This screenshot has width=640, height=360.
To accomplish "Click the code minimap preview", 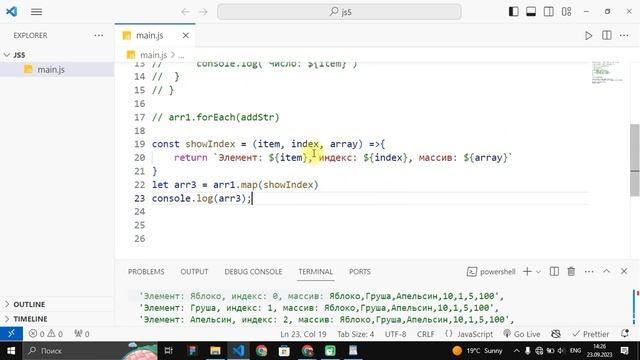I will (607, 72).
